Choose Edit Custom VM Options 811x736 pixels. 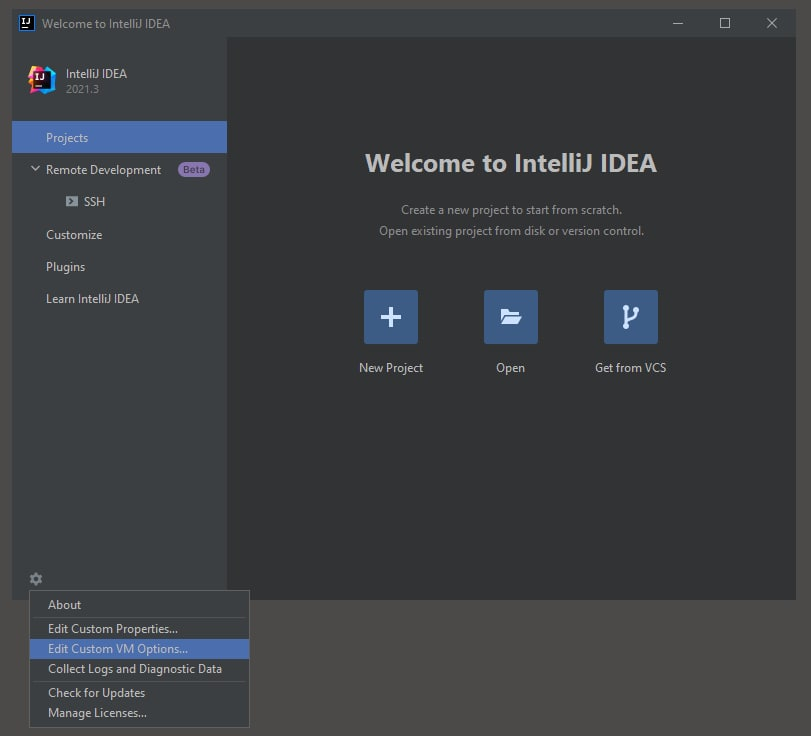point(118,649)
